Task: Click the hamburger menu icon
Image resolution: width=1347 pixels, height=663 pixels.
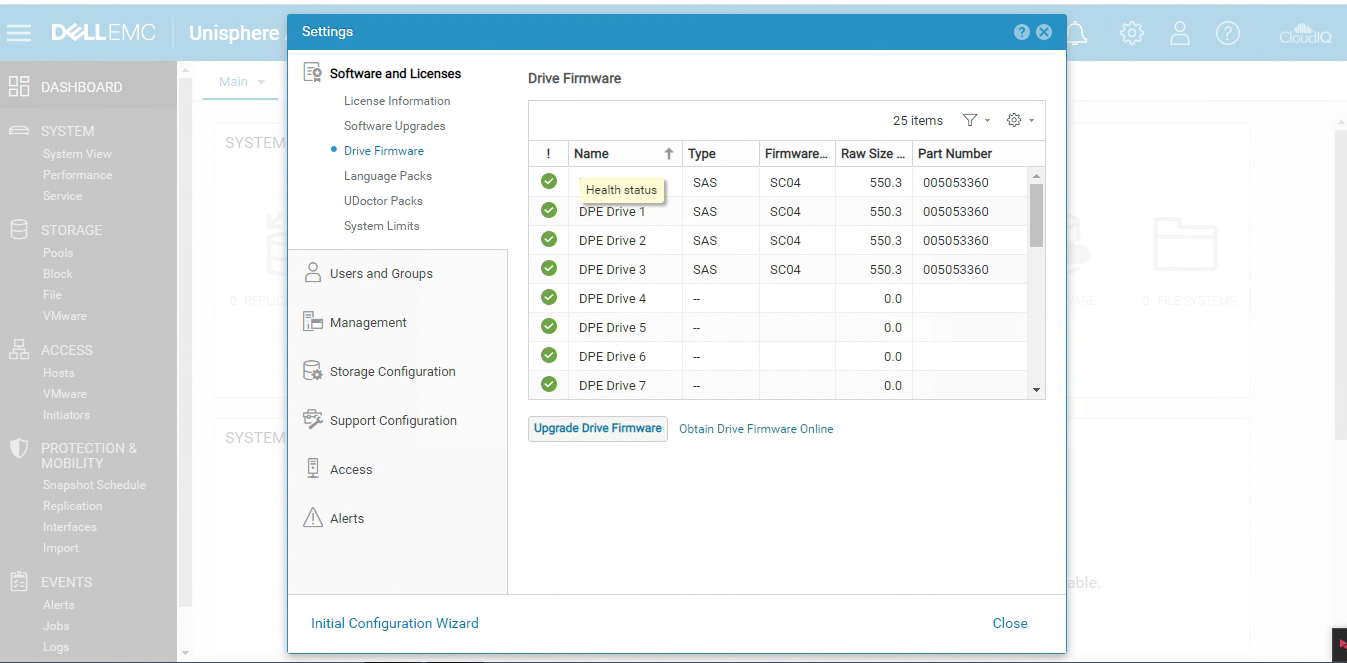Action: coord(19,33)
